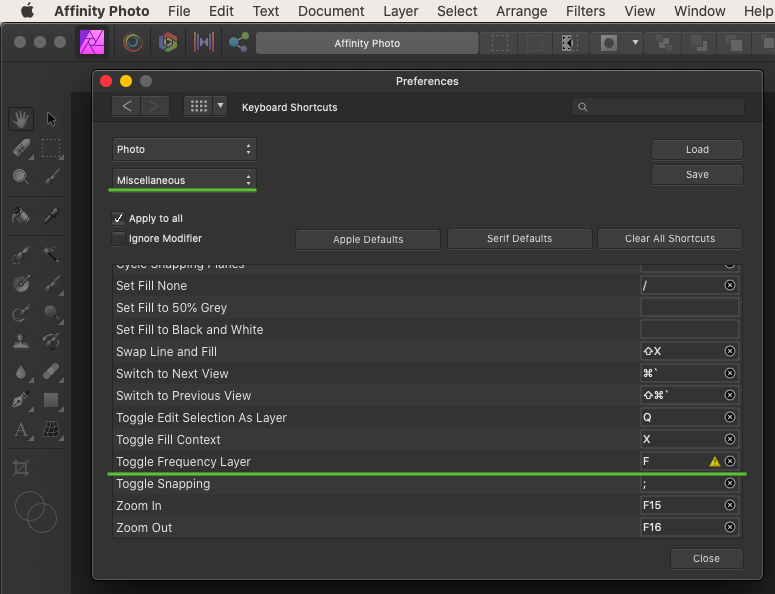775x594 pixels.
Task: Select the Flood Fill bucket tool
Action: [21, 216]
